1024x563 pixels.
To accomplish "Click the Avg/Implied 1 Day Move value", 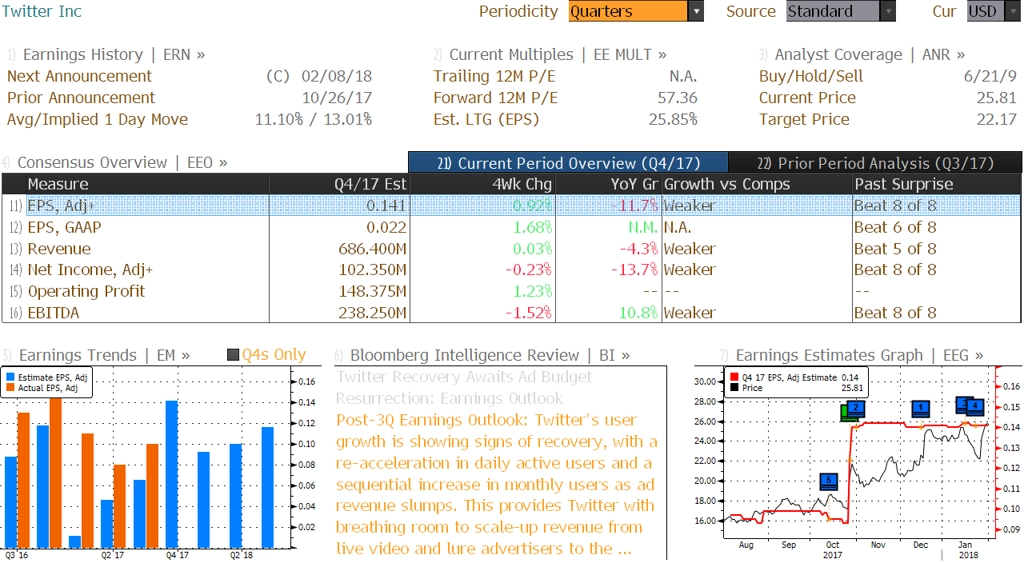I will [x=313, y=120].
